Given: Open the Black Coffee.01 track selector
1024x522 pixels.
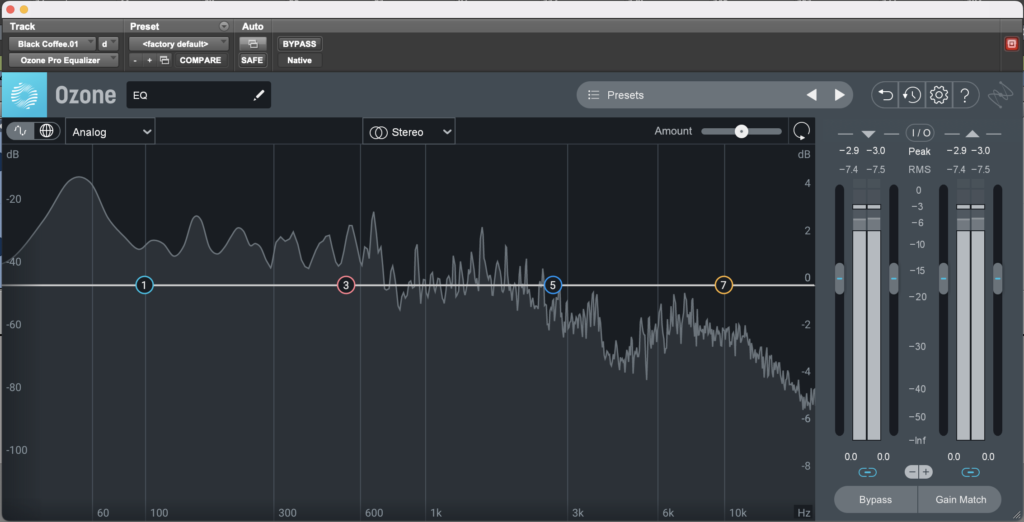Looking at the screenshot, I should [53, 44].
